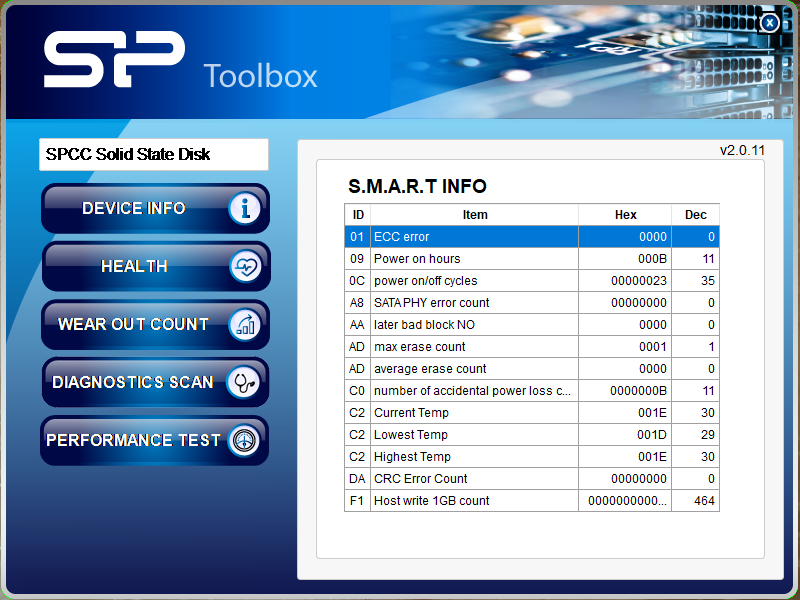Select the later bad block NO row
800x600 pixels.
pos(532,324)
